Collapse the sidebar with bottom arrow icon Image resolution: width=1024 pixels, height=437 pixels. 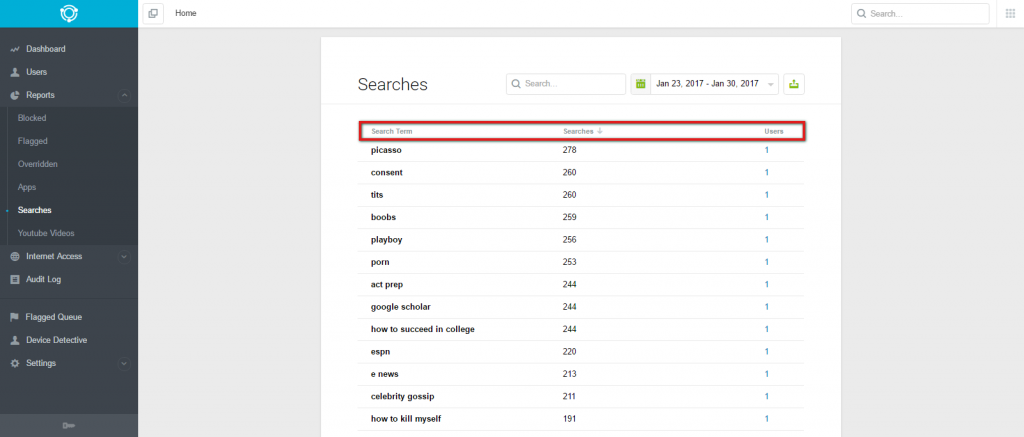click(x=69, y=426)
